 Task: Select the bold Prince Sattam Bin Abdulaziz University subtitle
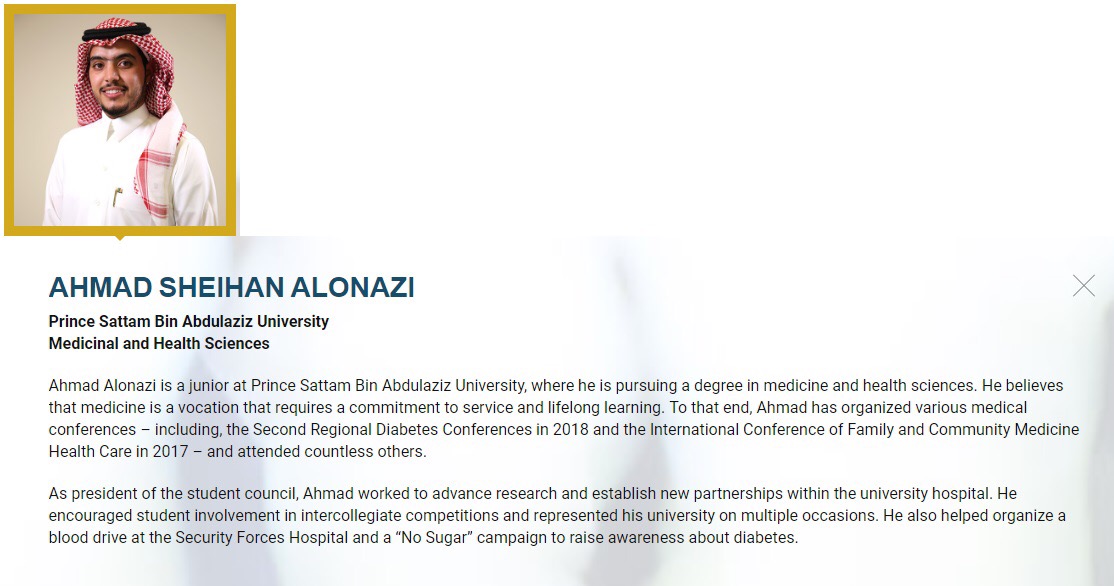point(188,322)
